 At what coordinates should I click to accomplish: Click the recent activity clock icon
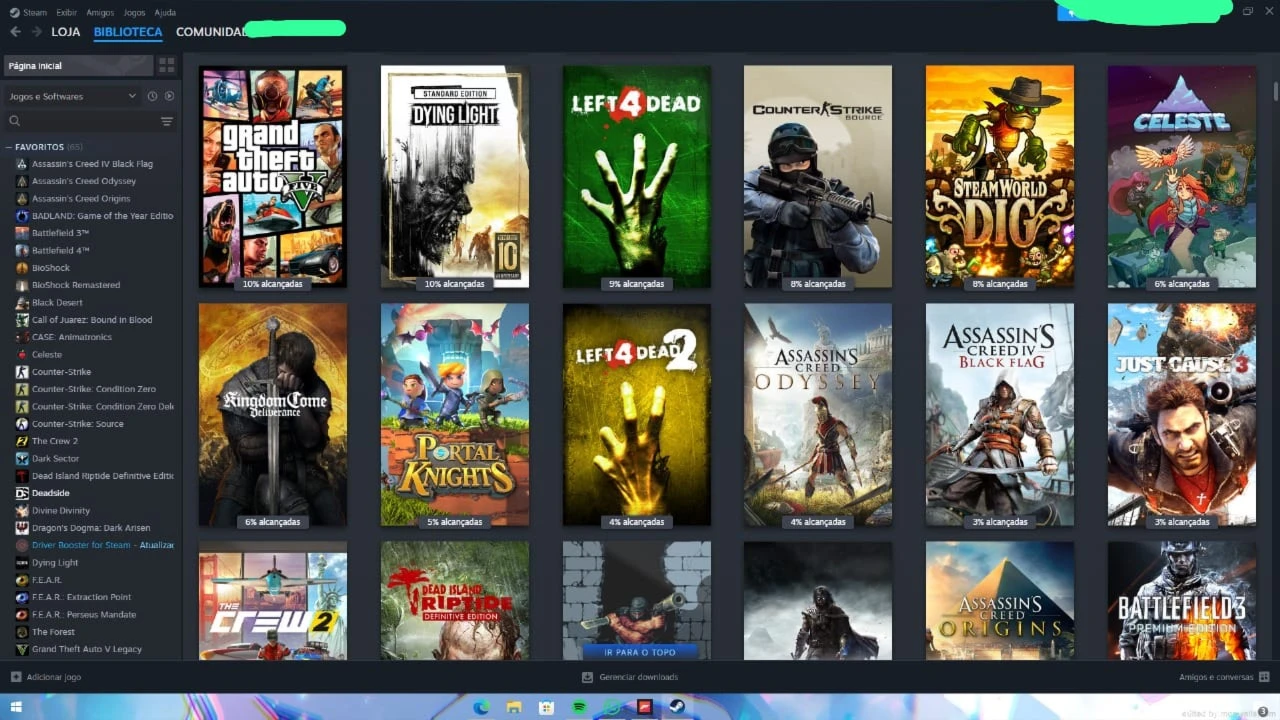[x=152, y=96]
